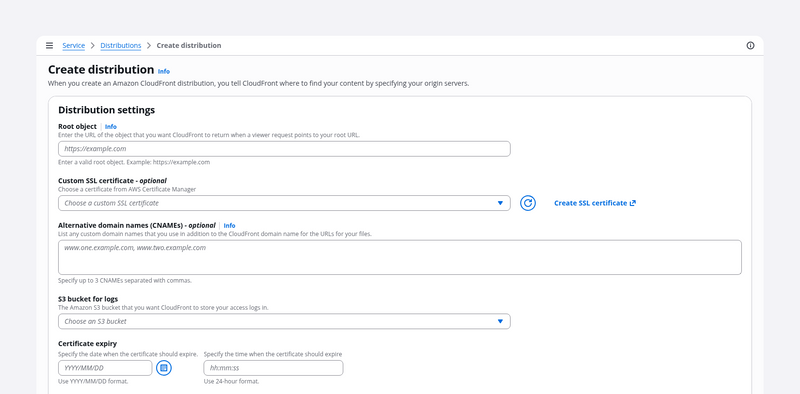Click the breadcrumb chevron after Distributions

click(x=149, y=45)
